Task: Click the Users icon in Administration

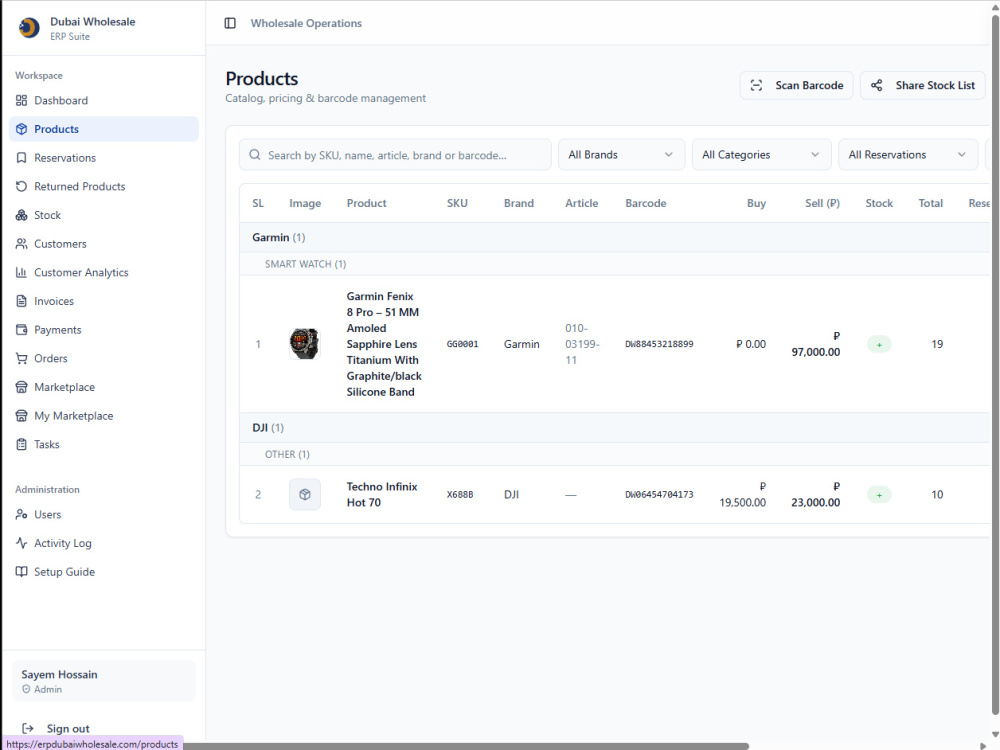Action: click(x=22, y=514)
